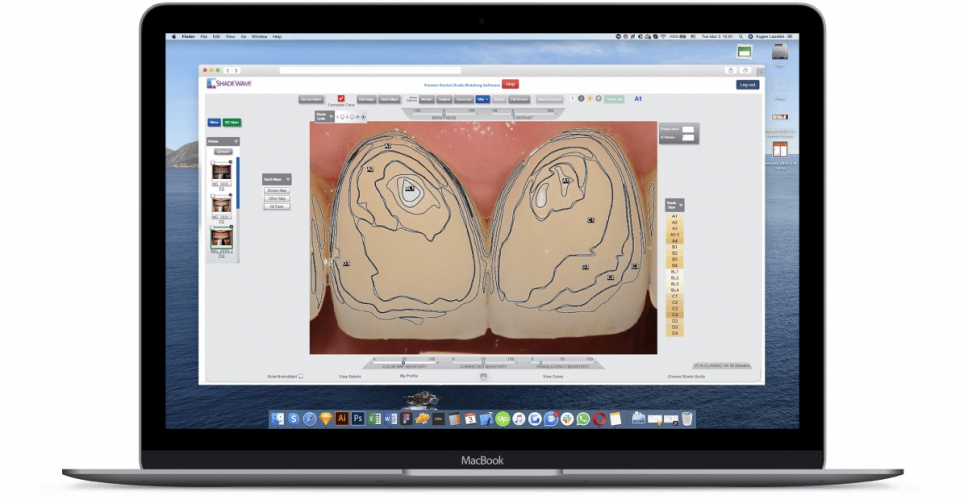The height and width of the screenshot is (500, 968).
Task: Open the Finder menu
Action: tap(189, 36)
